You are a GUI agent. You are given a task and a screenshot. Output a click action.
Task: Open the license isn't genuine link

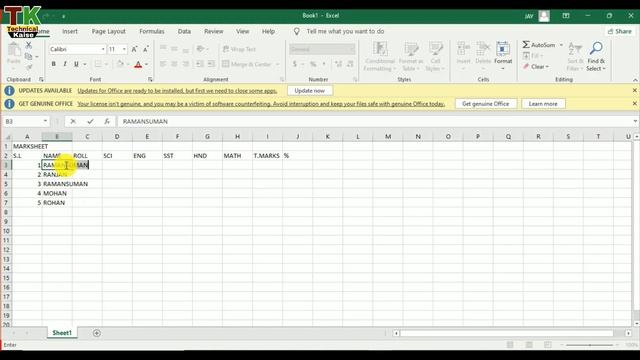click(261, 104)
